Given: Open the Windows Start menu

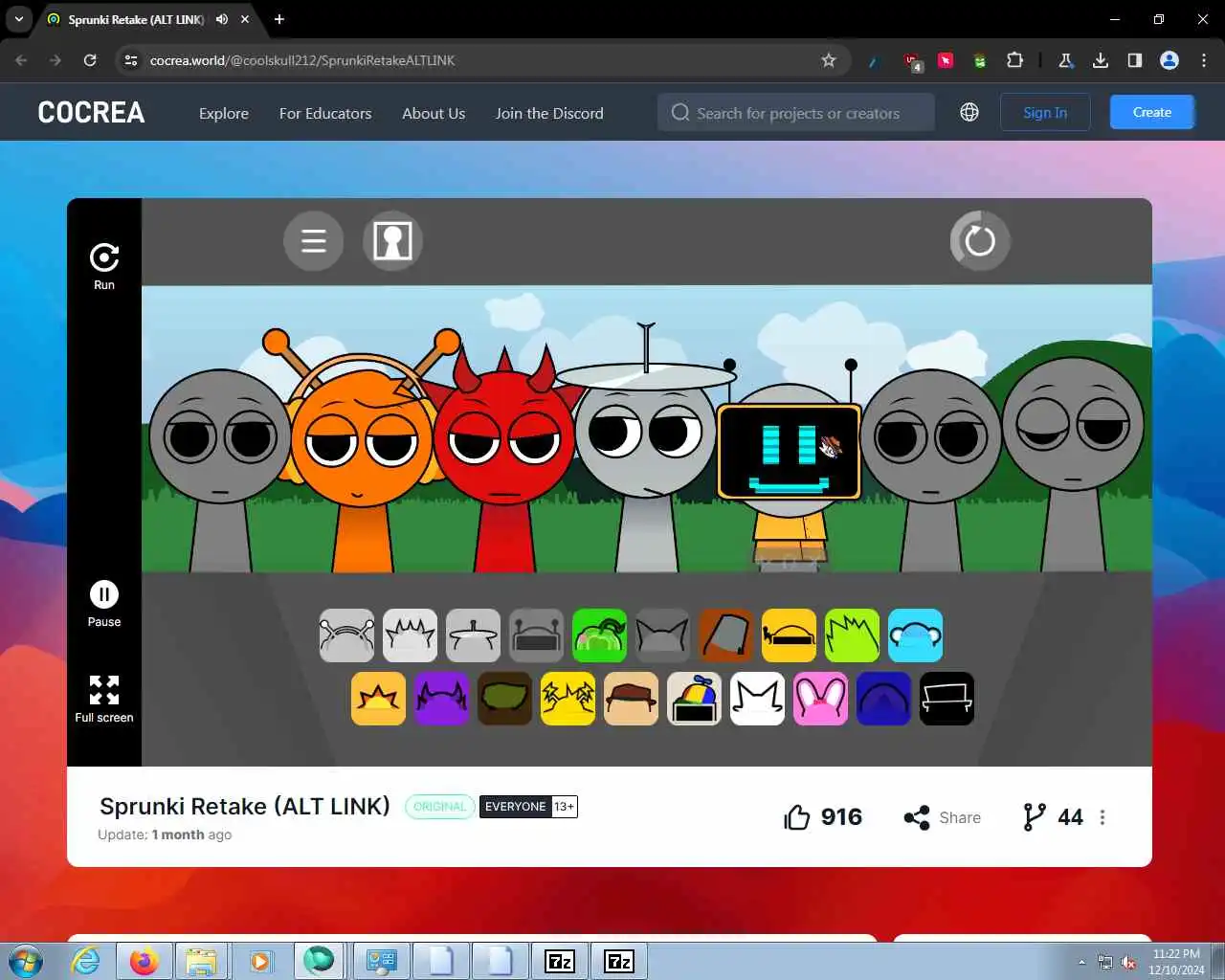Looking at the screenshot, I should point(26,961).
